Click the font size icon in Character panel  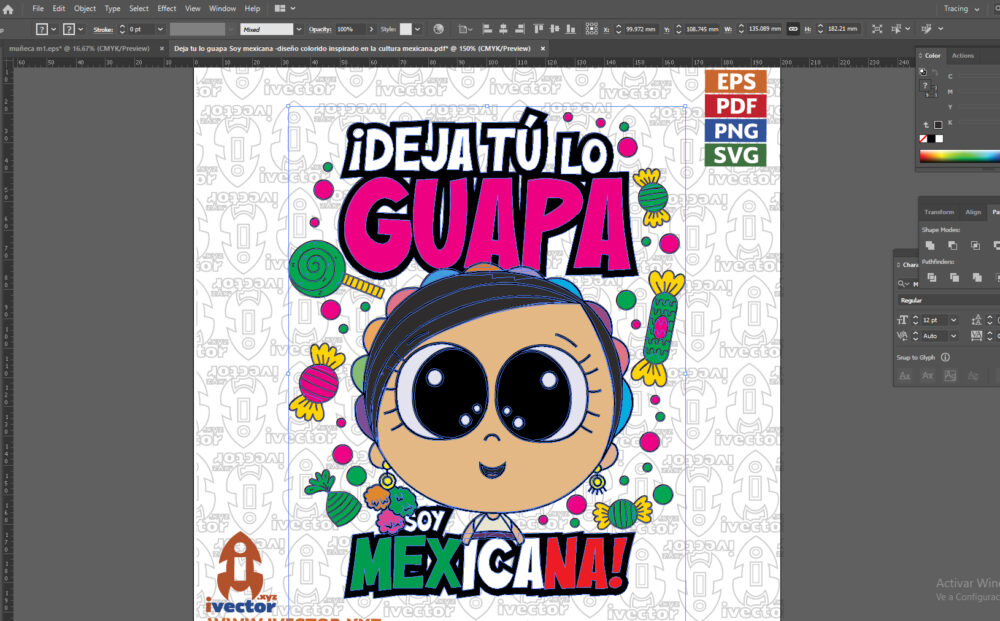tap(902, 320)
